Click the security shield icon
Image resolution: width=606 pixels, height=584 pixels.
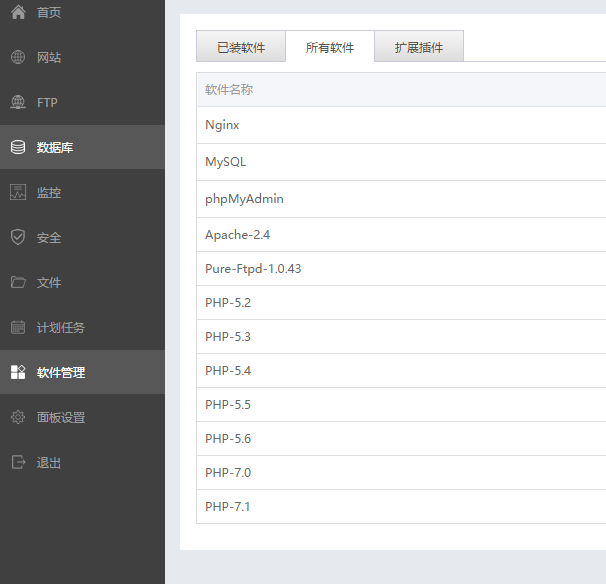tap(18, 237)
